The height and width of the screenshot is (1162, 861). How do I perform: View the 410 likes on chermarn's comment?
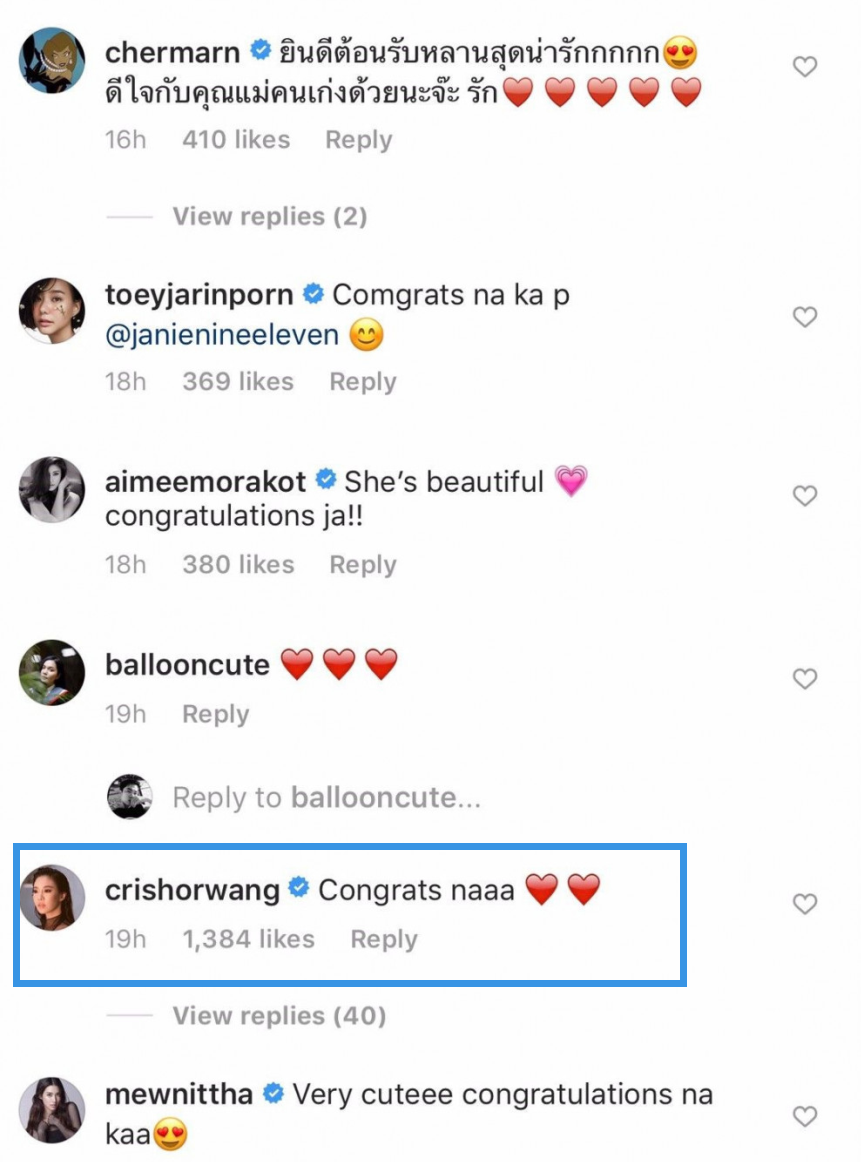(x=236, y=140)
